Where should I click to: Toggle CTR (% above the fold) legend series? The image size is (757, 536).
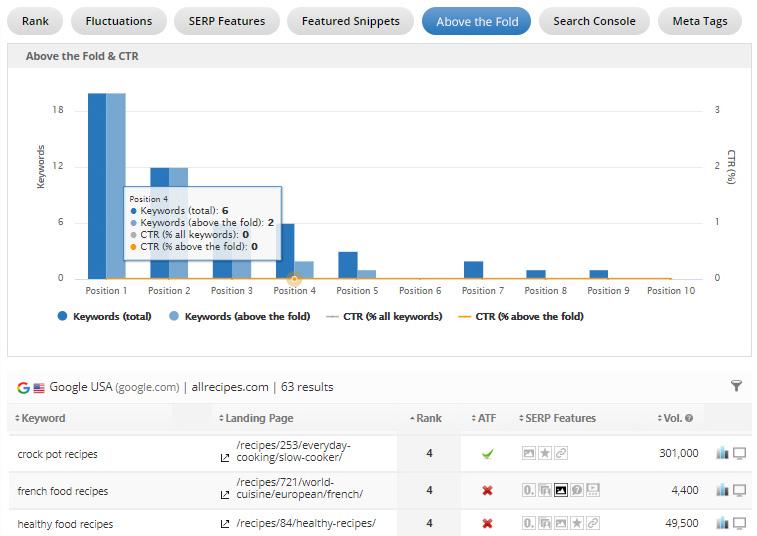tap(520, 316)
